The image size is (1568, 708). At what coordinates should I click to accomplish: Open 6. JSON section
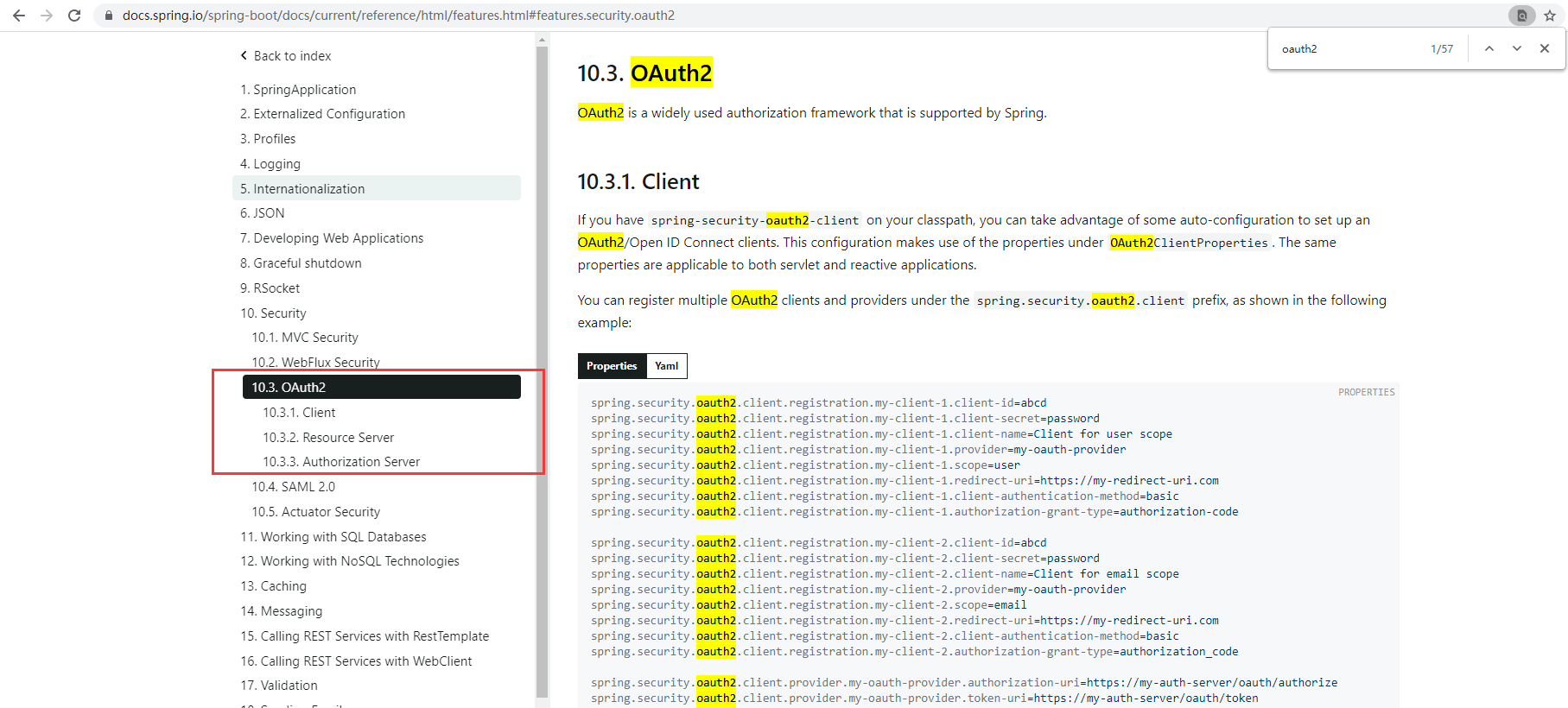pyautogui.click(x=263, y=213)
